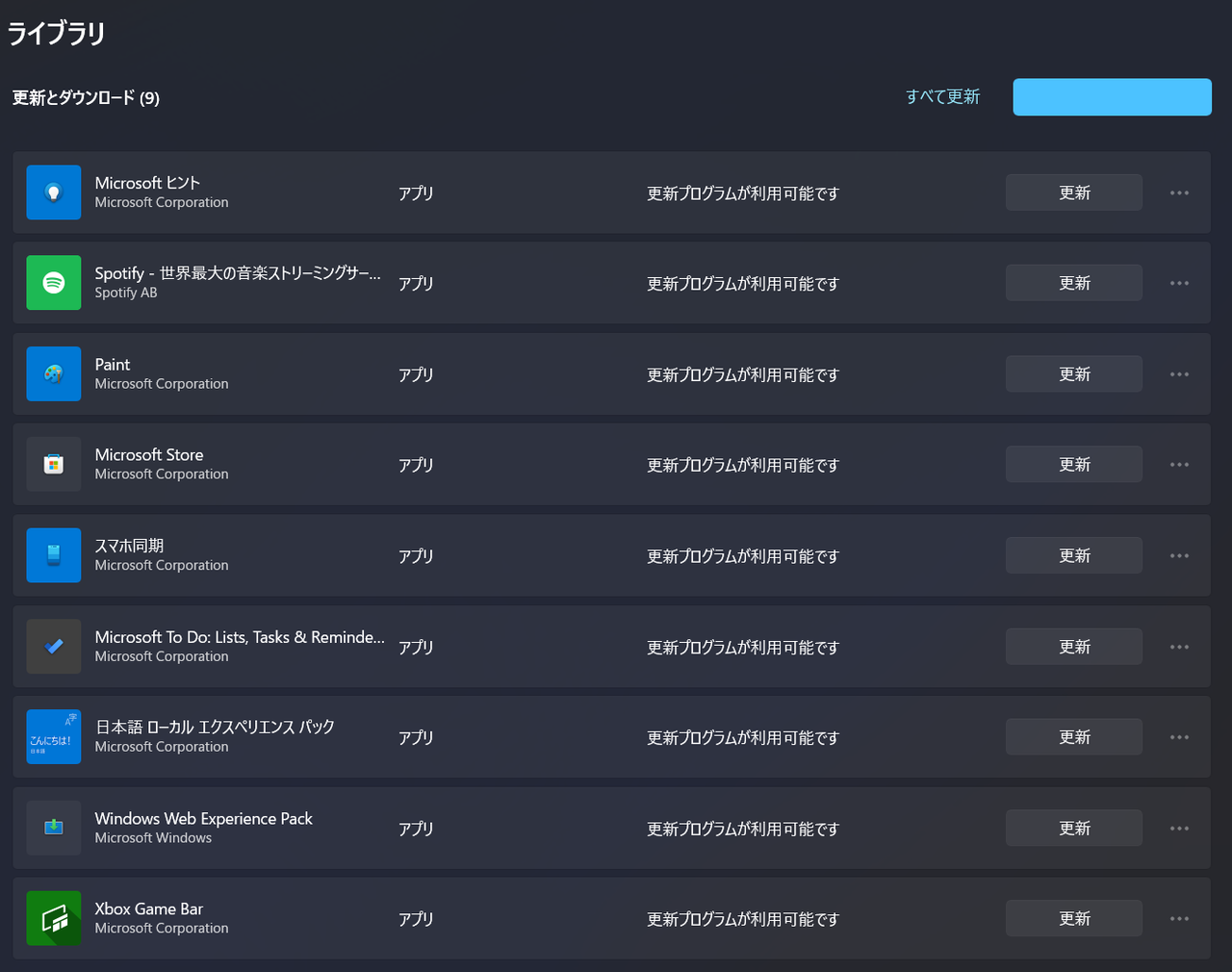The width and height of the screenshot is (1232, 972).
Task: Click the Microsoft ヒント lightbulb app icon
Action: tap(54, 192)
